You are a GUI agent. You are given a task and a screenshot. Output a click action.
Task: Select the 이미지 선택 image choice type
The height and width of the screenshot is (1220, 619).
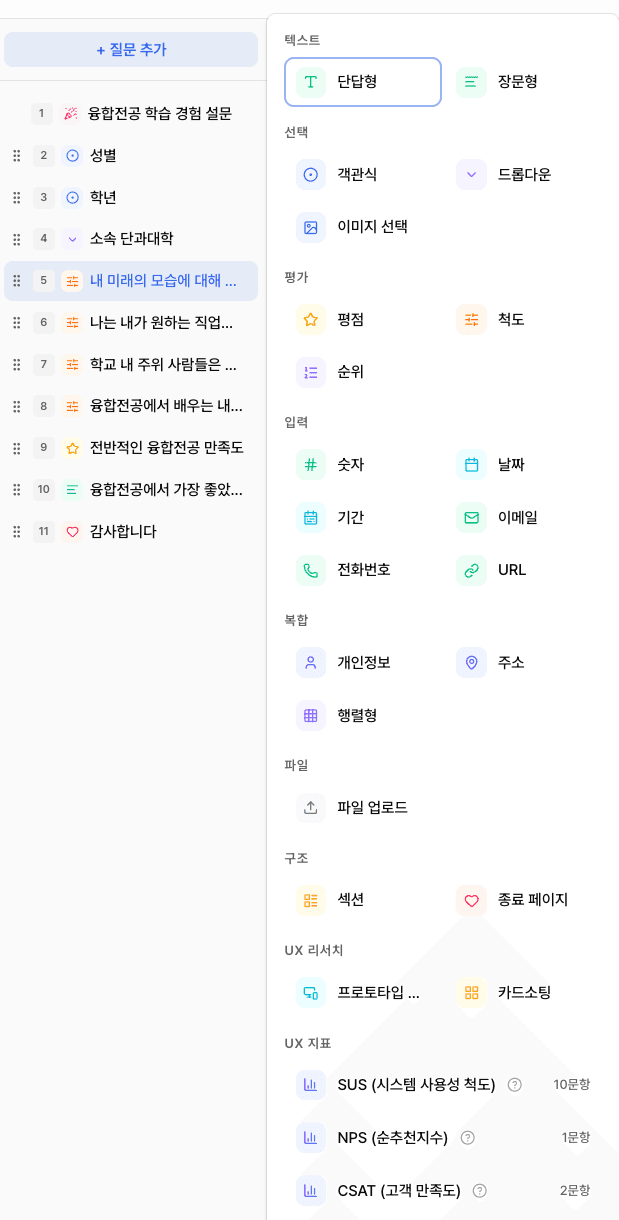[311, 227]
